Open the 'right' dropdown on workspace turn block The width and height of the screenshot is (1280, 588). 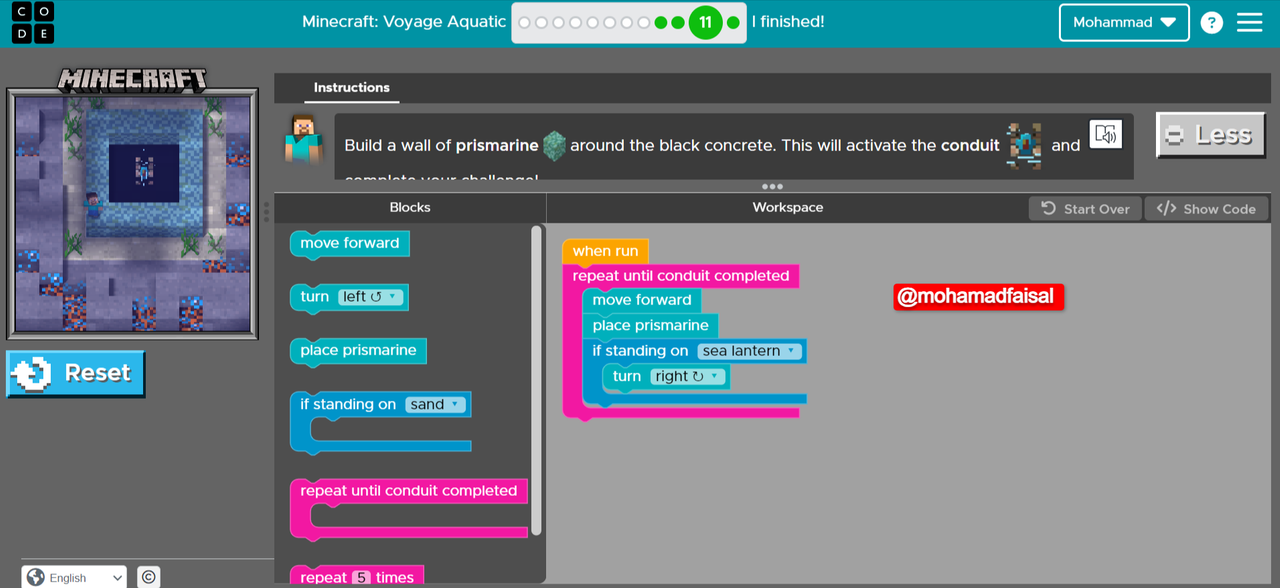pos(687,377)
